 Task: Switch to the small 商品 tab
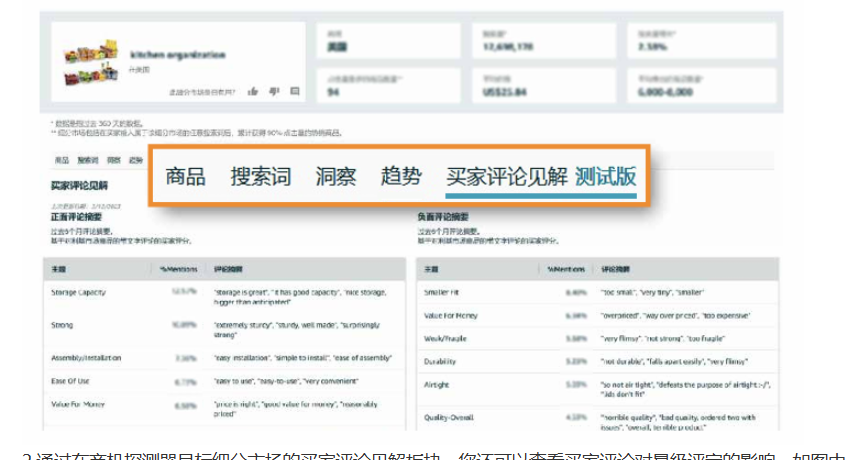coord(62,160)
